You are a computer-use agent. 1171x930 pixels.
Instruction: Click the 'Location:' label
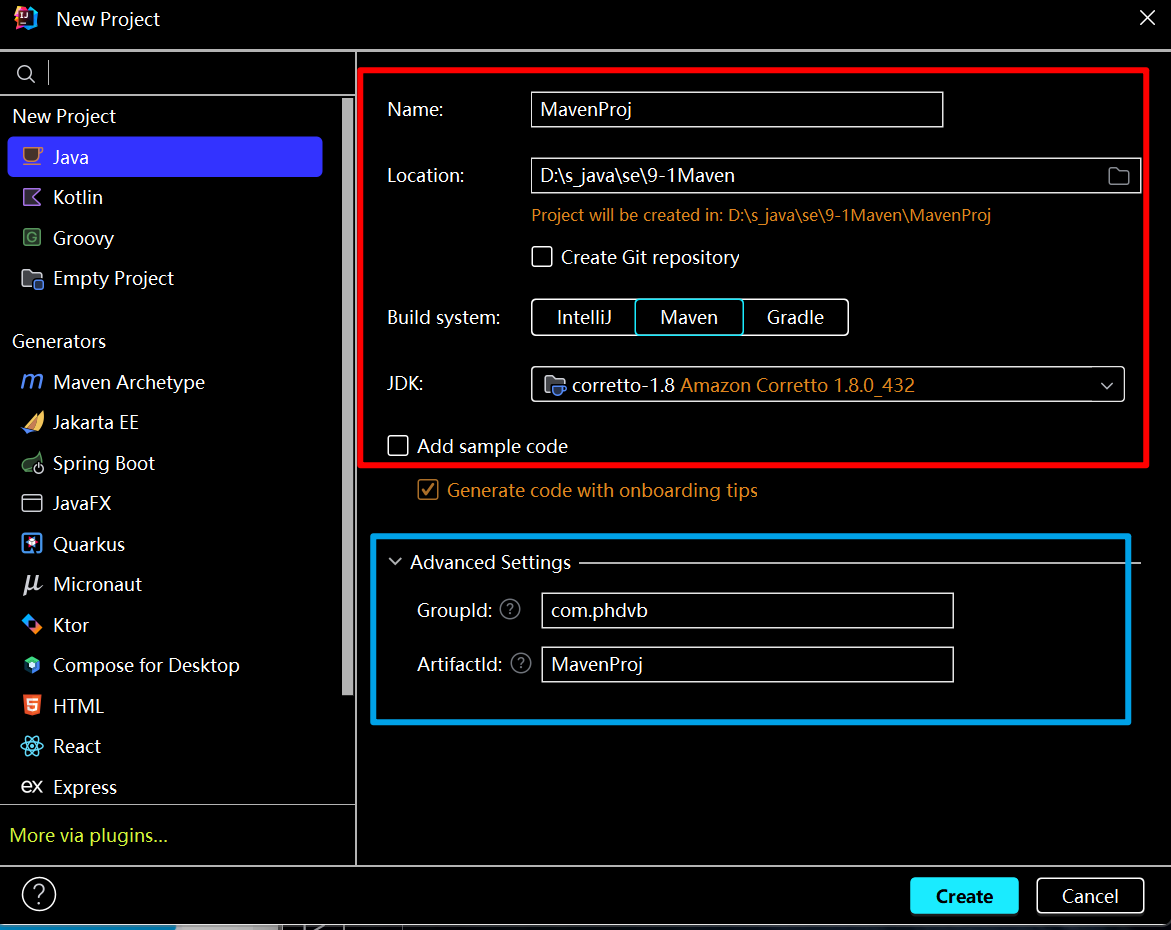click(x=426, y=176)
